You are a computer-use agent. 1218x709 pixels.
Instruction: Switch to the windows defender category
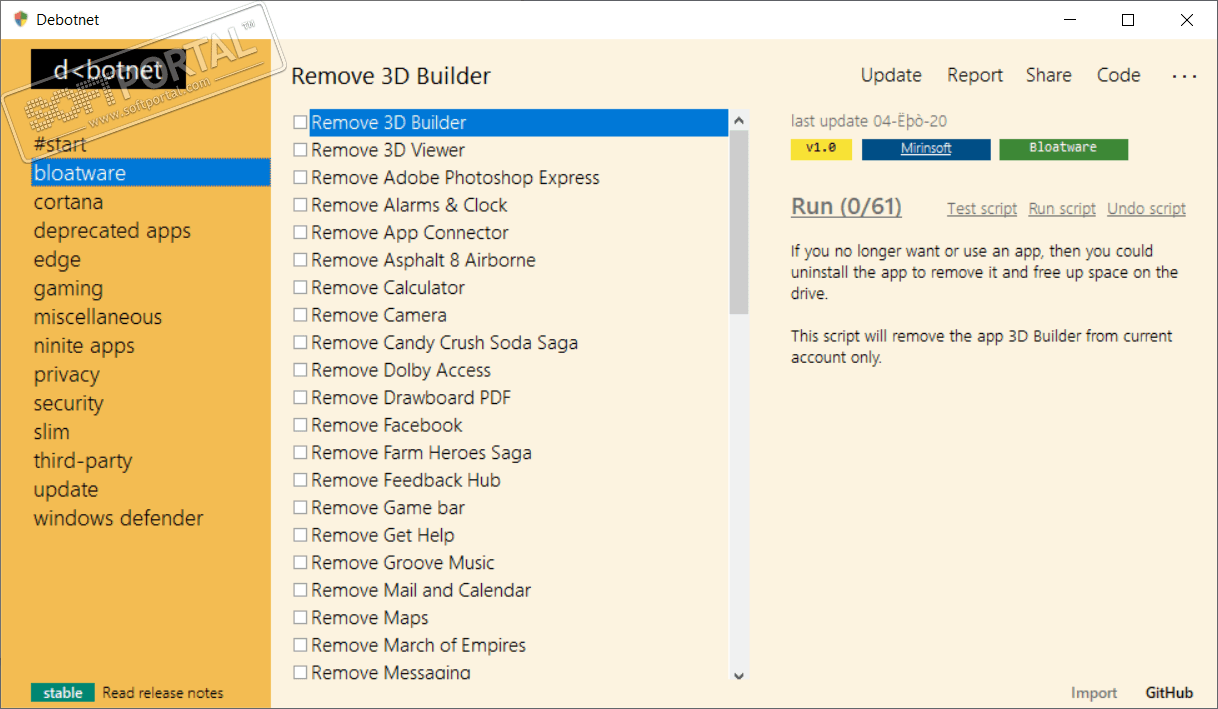pyautogui.click(x=118, y=518)
